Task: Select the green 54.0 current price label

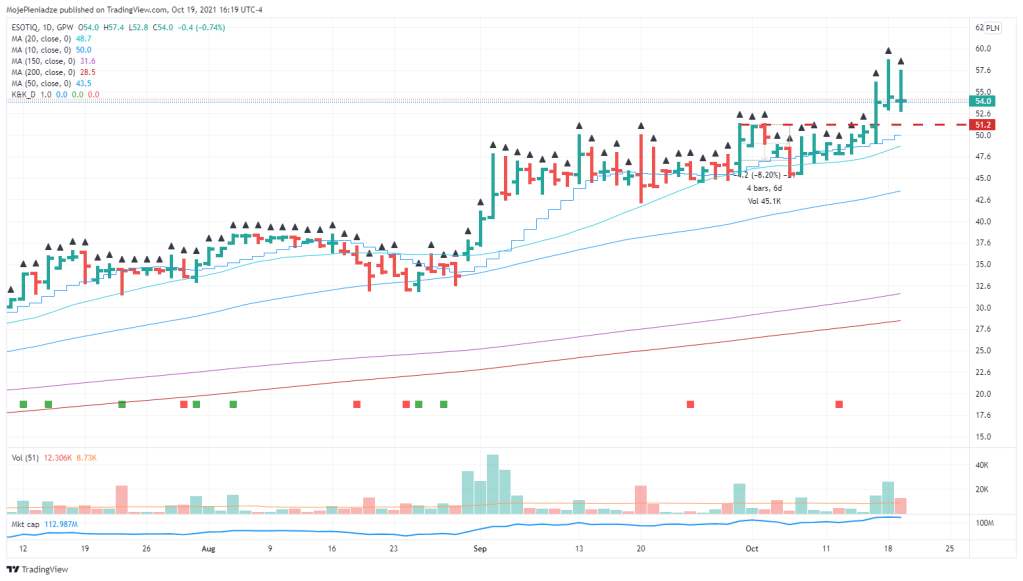Action: (982, 101)
